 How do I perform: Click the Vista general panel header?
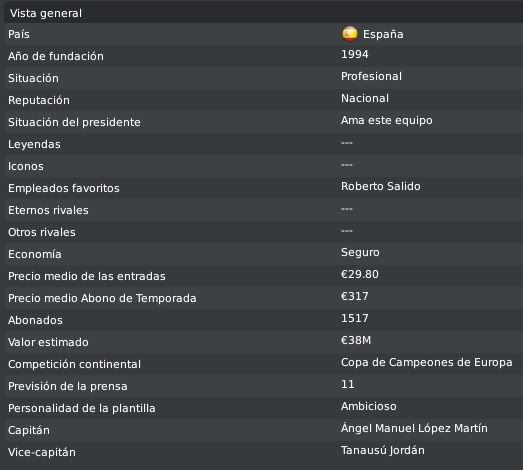tap(264, 13)
